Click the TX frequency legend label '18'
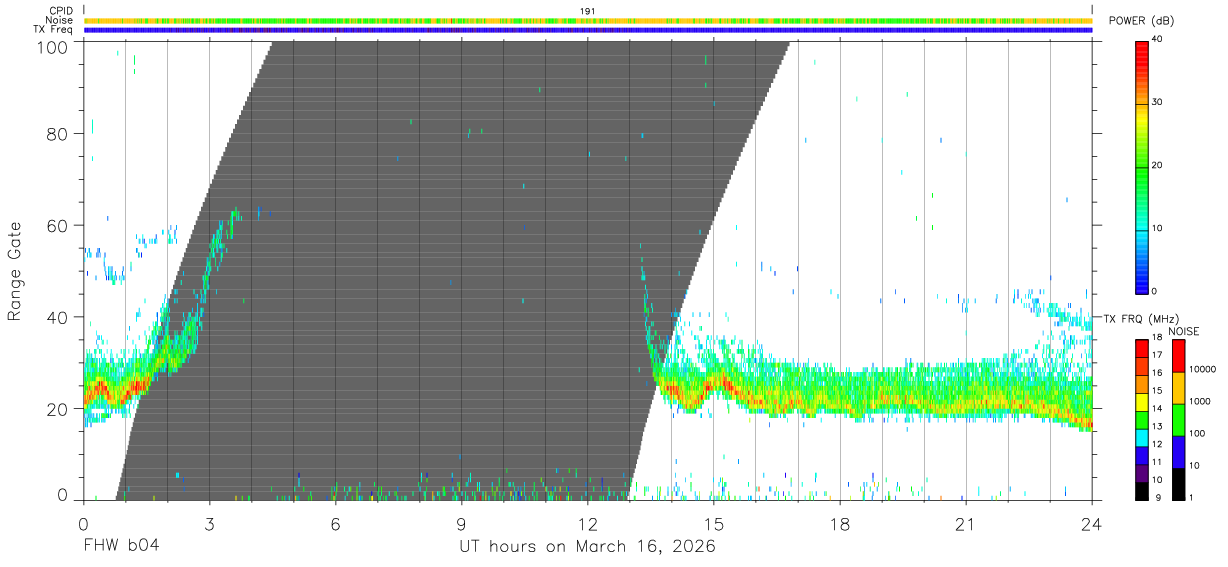The height and width of the screenshot is (567, 1228). [1157, 339]
